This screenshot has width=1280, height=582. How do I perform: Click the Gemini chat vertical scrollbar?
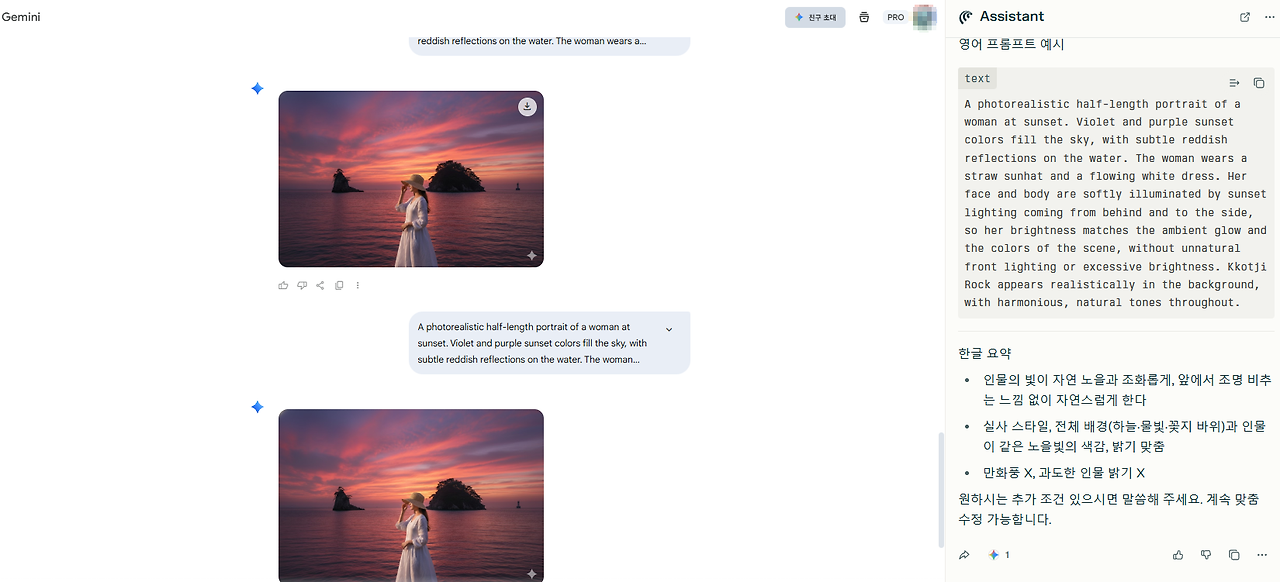940,490
